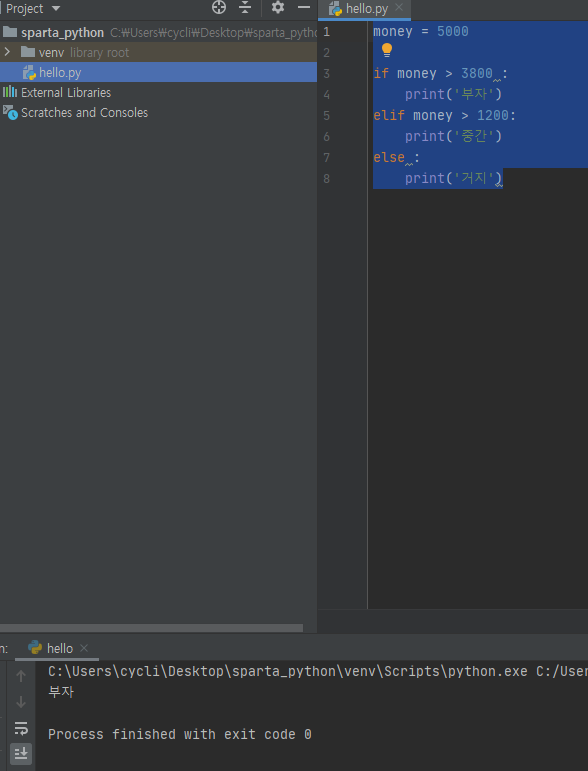Click the python.exe command line in console
Image resolution: width=588 pixels, height=771 pixels.
point(318,672)
